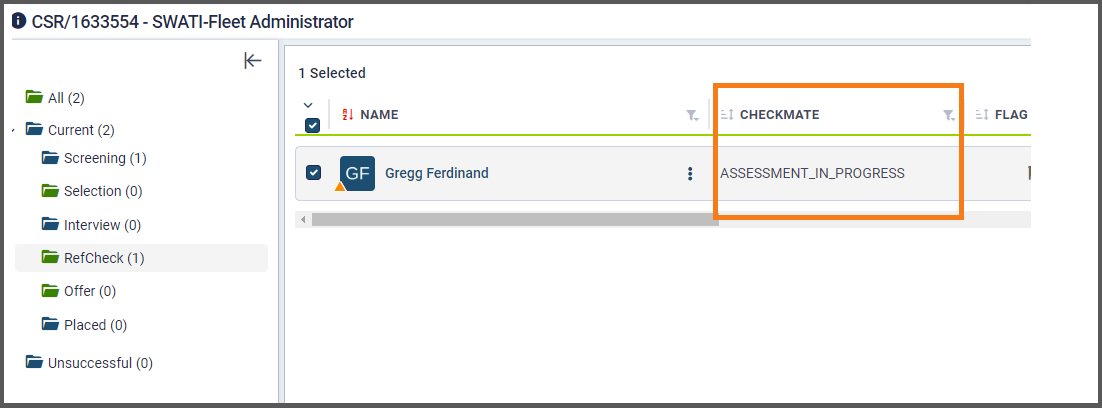1102x408 pixels.
Task: Toggle the select-all checkbox in header
Action: coord(313,125)
